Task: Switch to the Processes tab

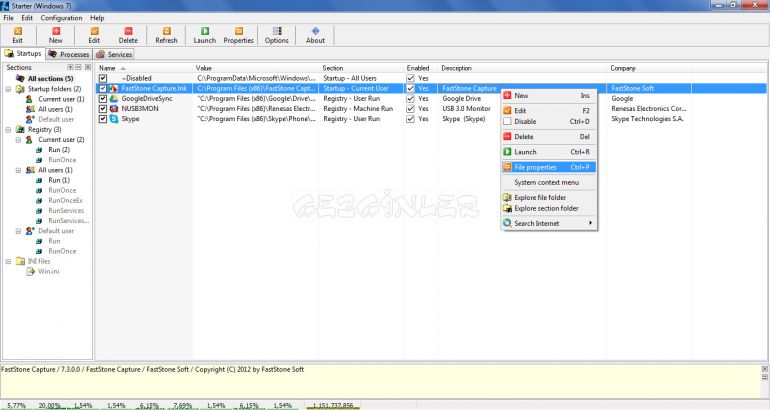Action: tap(69, 54)
